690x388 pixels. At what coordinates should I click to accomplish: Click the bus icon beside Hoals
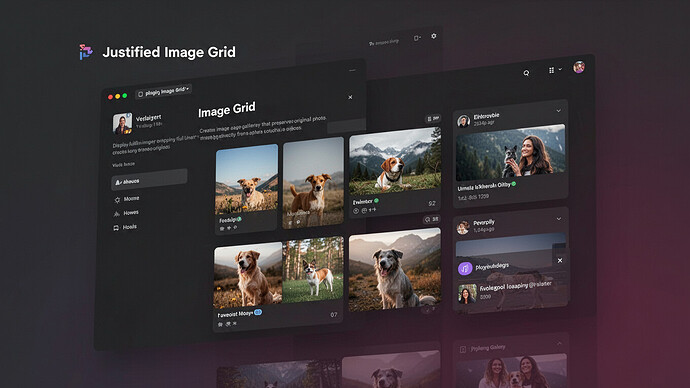click(116, 228)
